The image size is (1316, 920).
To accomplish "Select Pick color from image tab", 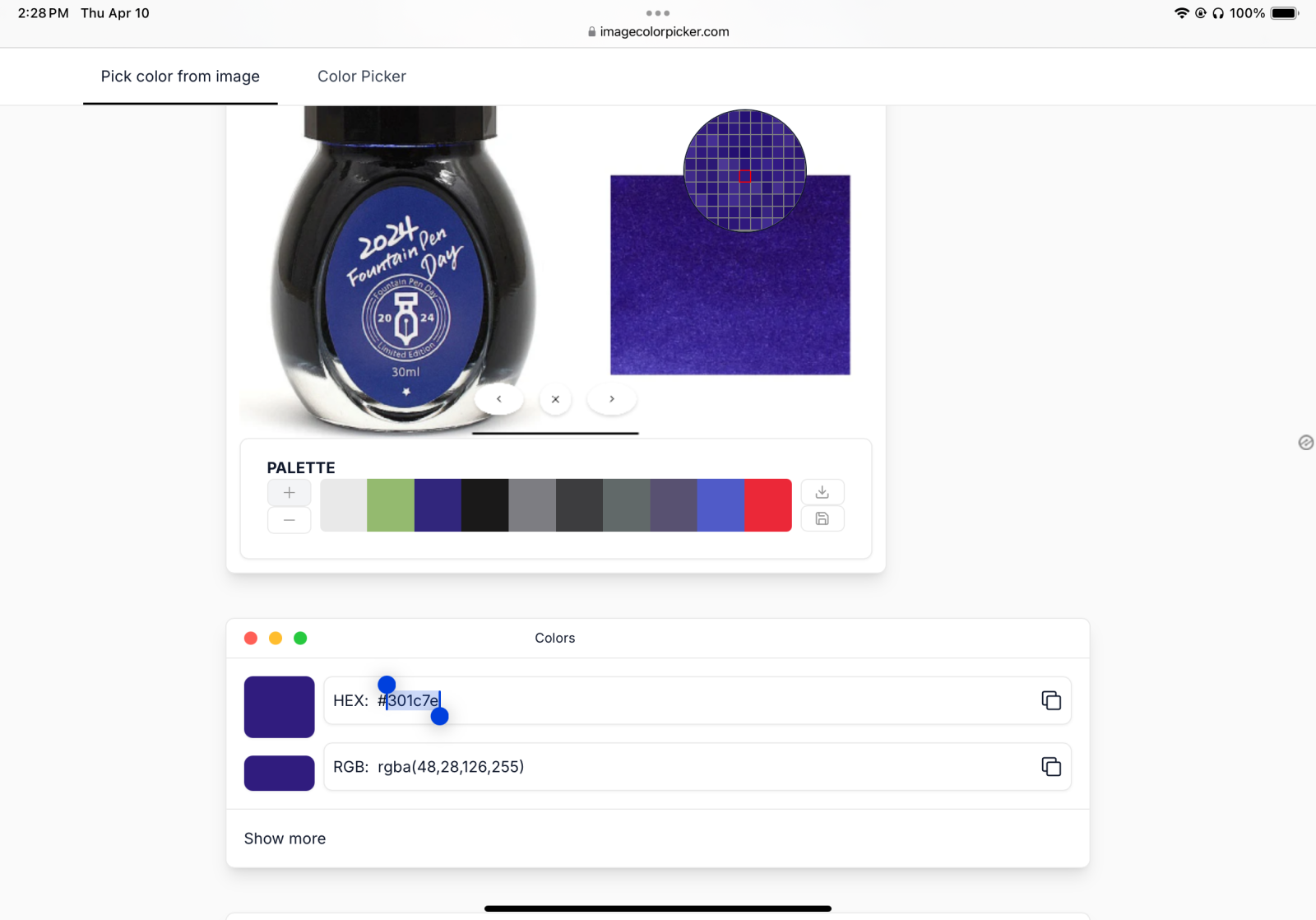I will (180, 77).
